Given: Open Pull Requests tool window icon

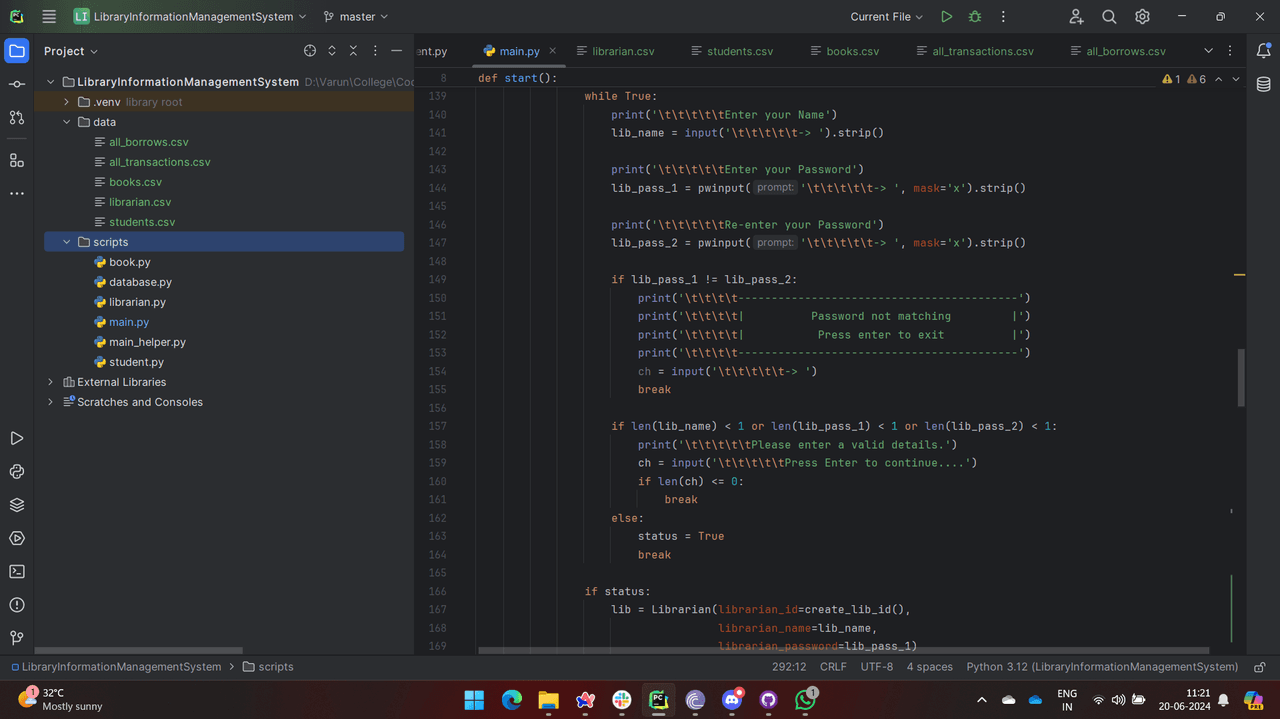Looking at the screenshot, I should (17, 117).
